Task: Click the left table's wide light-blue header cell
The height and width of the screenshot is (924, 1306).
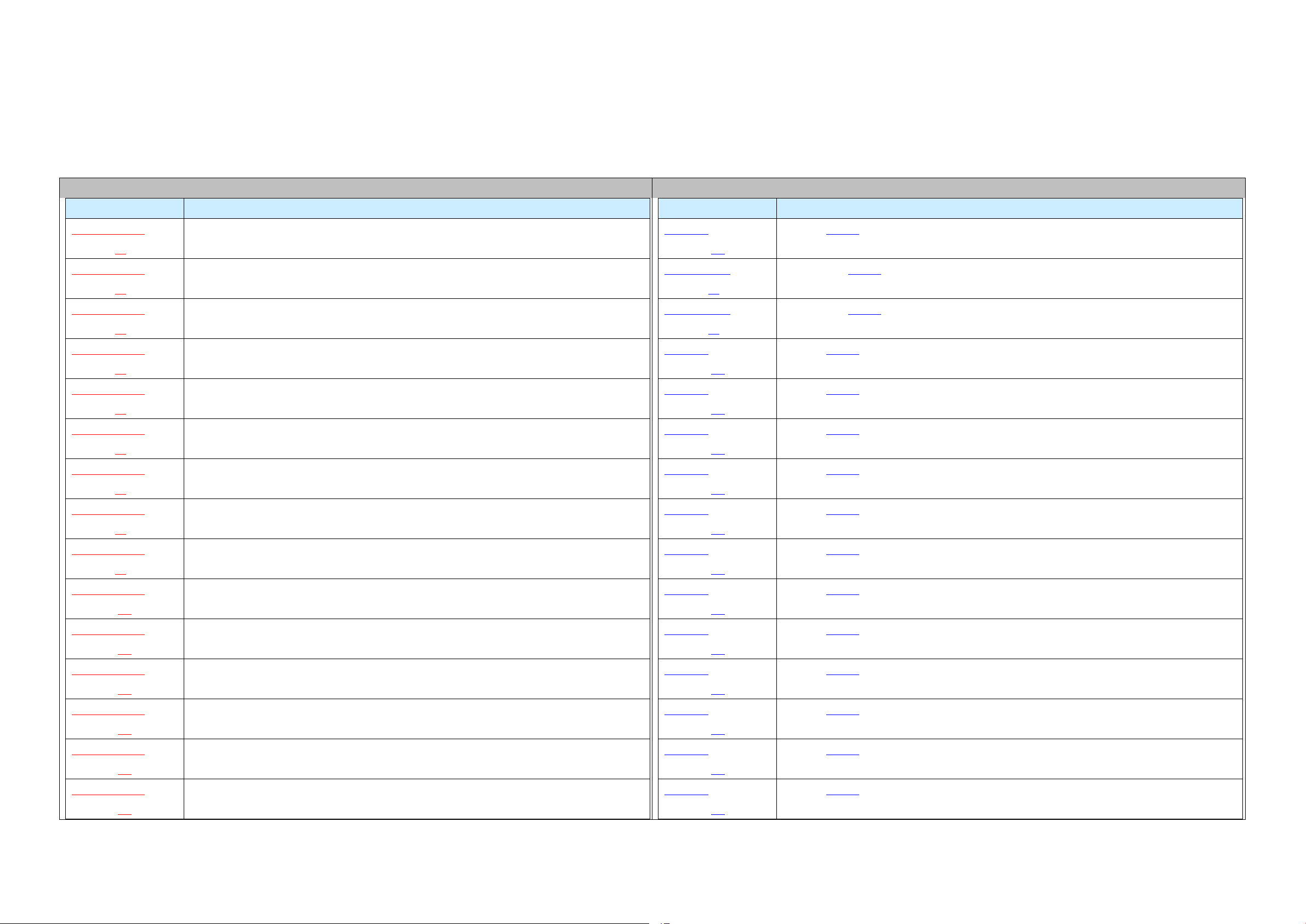Action: [x=416, y=208]
